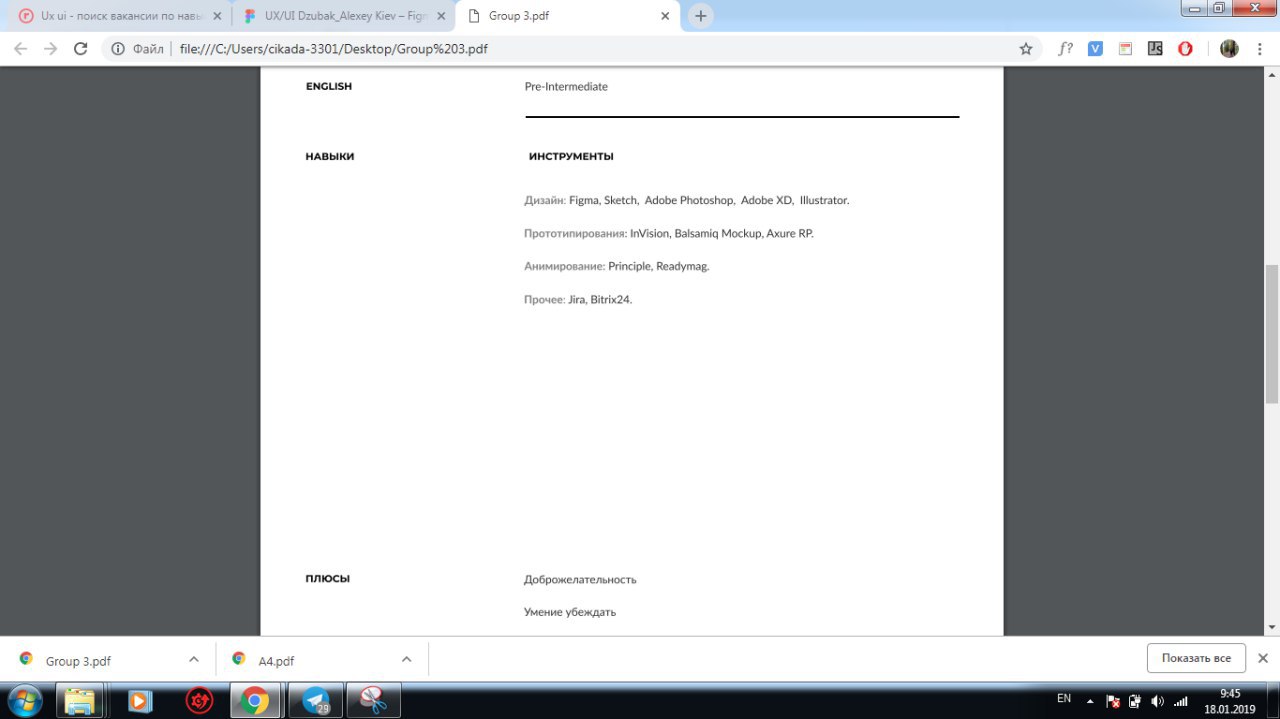This screenshot has height=719, width=1280.
Task: Click the Показать все button
Action: click(1196, 658)
